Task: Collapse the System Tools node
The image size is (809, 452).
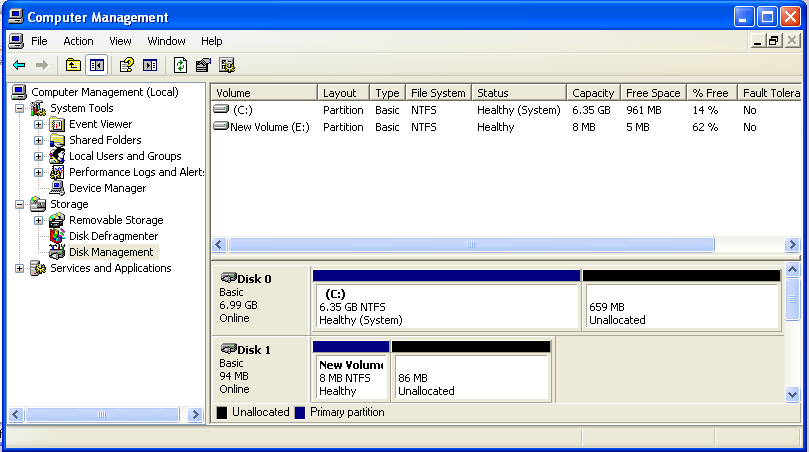Action: coord(19,108)
